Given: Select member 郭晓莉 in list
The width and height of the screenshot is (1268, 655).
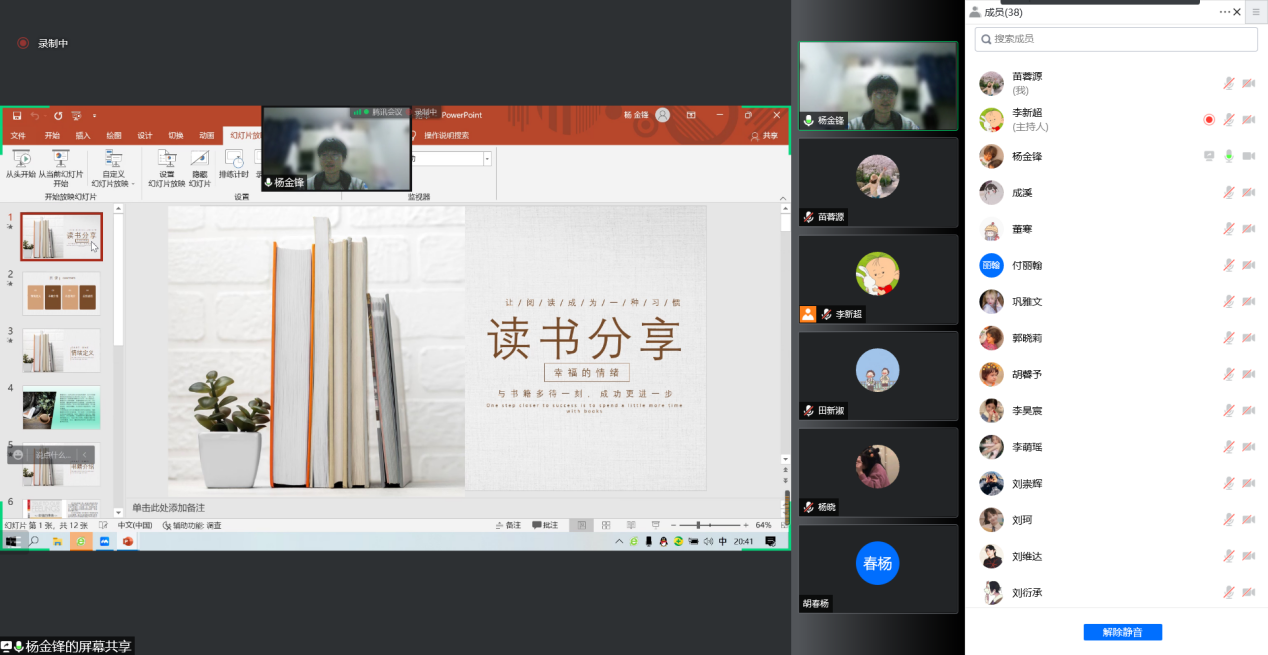Looking at the screenshot, I should [x=1116, y=338].
